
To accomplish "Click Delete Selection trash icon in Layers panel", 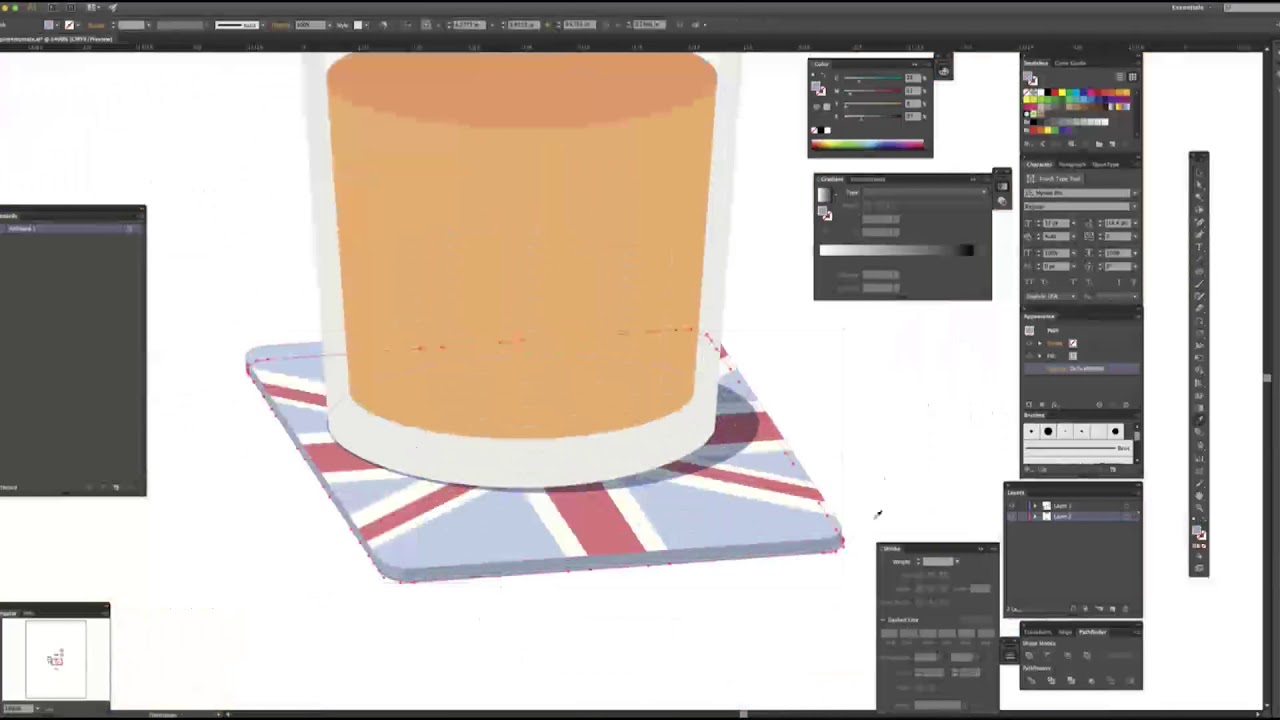I will click(x=1125, y=608).
